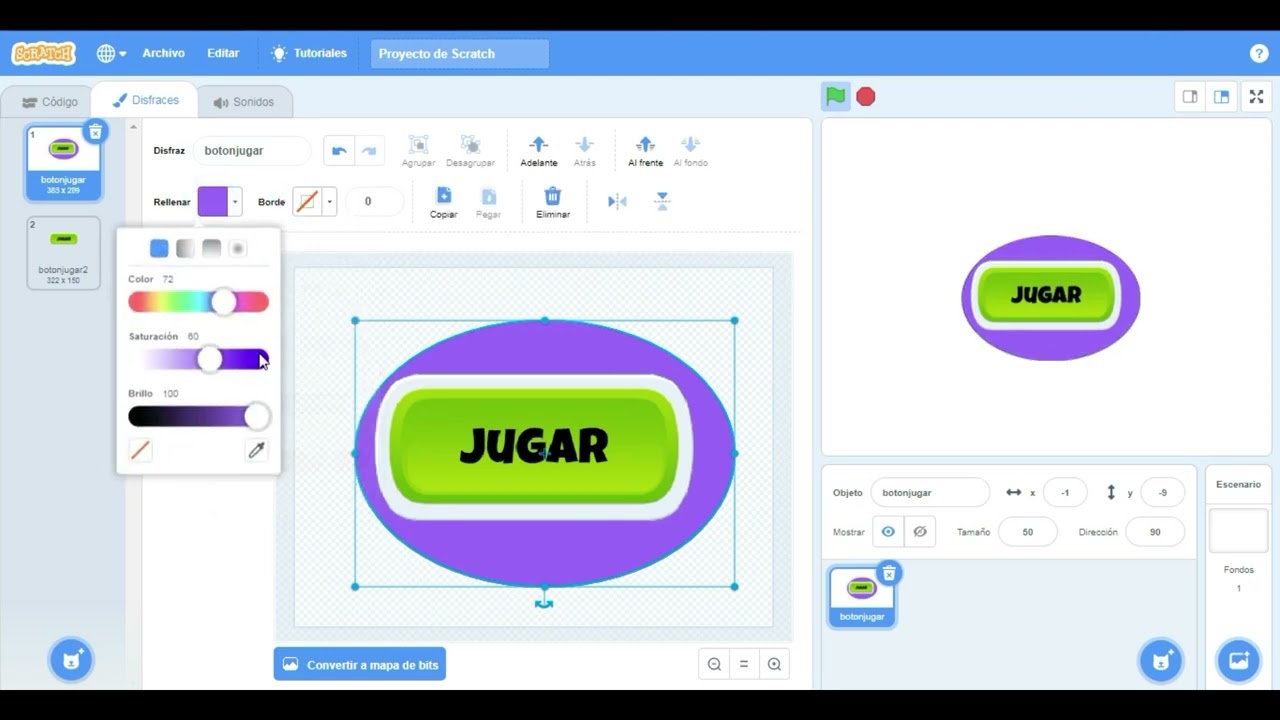1280x720 pixels.
Task: Switch to the Código tab
Action: coord(49,102)
